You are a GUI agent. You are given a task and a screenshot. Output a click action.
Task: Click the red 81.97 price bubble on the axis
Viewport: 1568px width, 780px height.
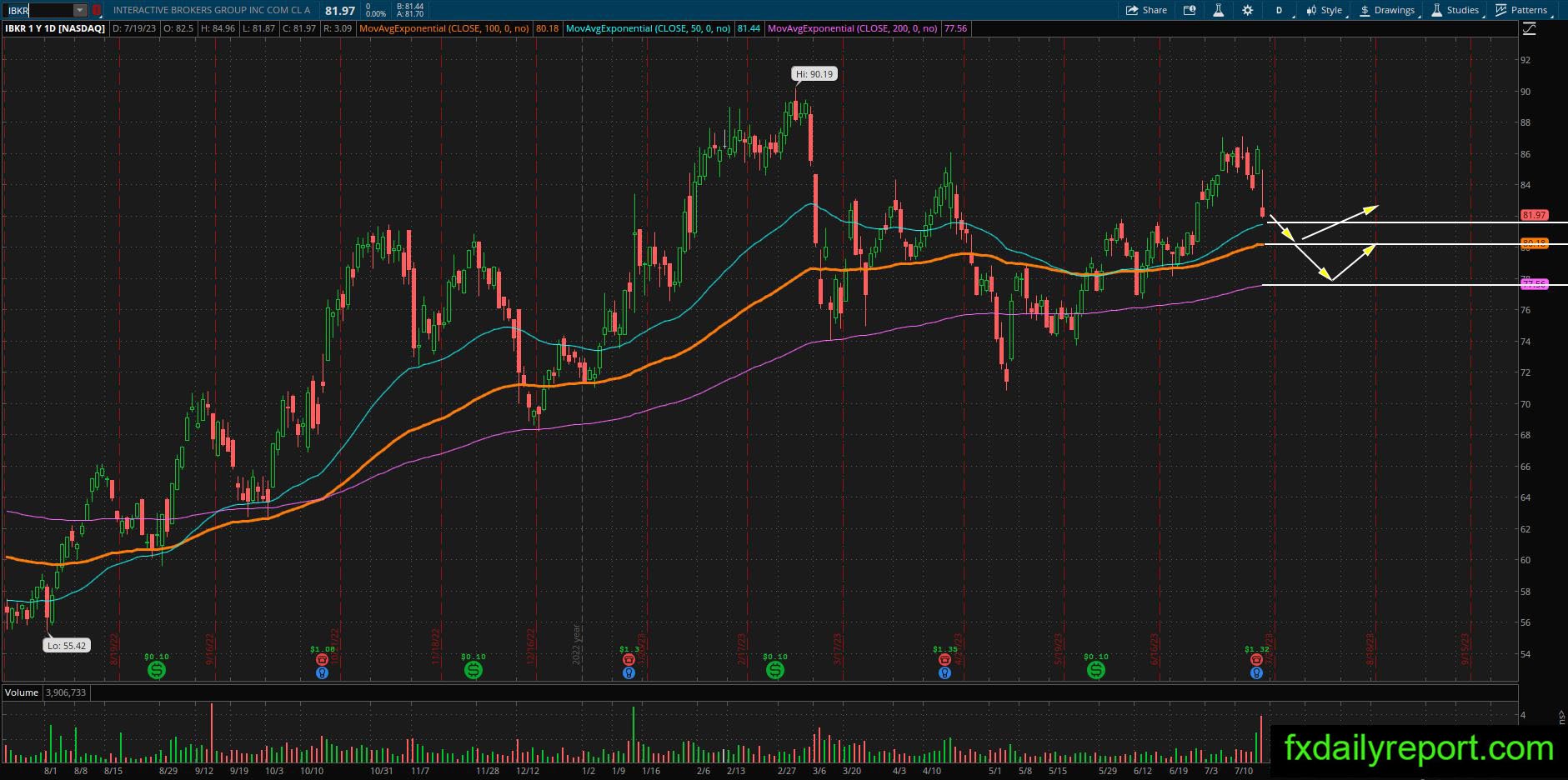[x=1535, y=215]
